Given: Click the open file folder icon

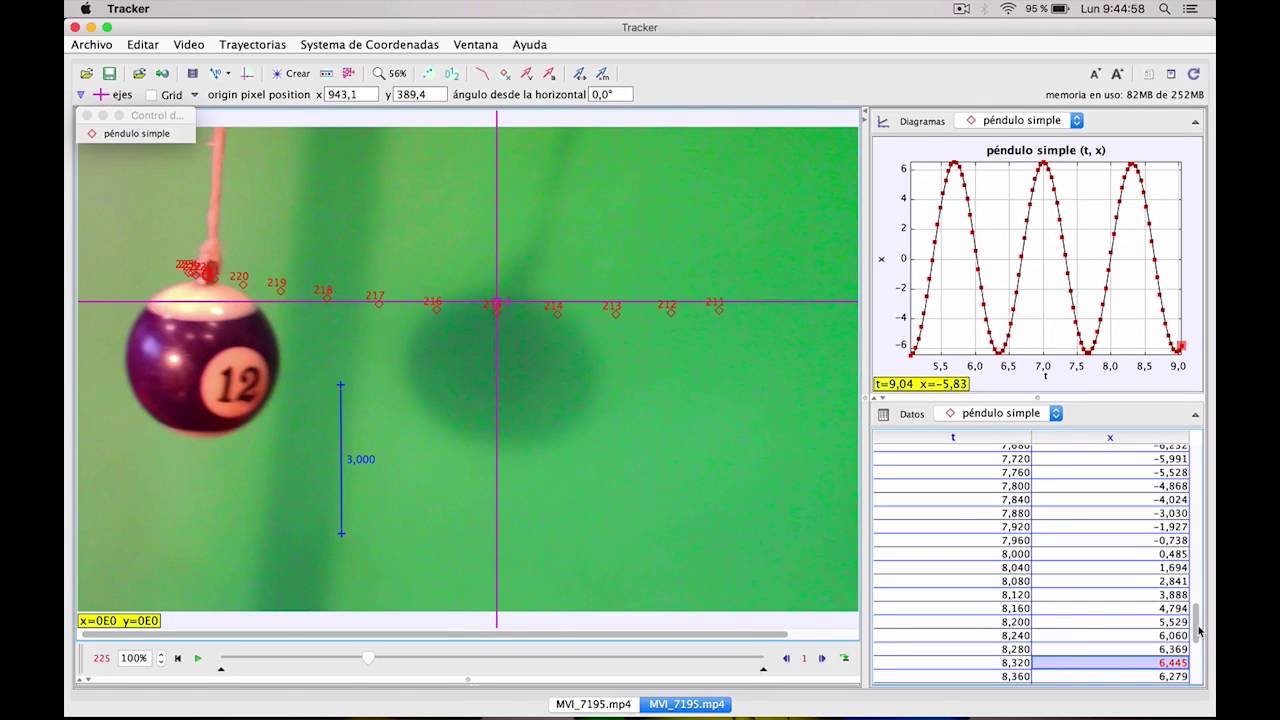Looking at the screenshot, I should [x=87, y=73].
